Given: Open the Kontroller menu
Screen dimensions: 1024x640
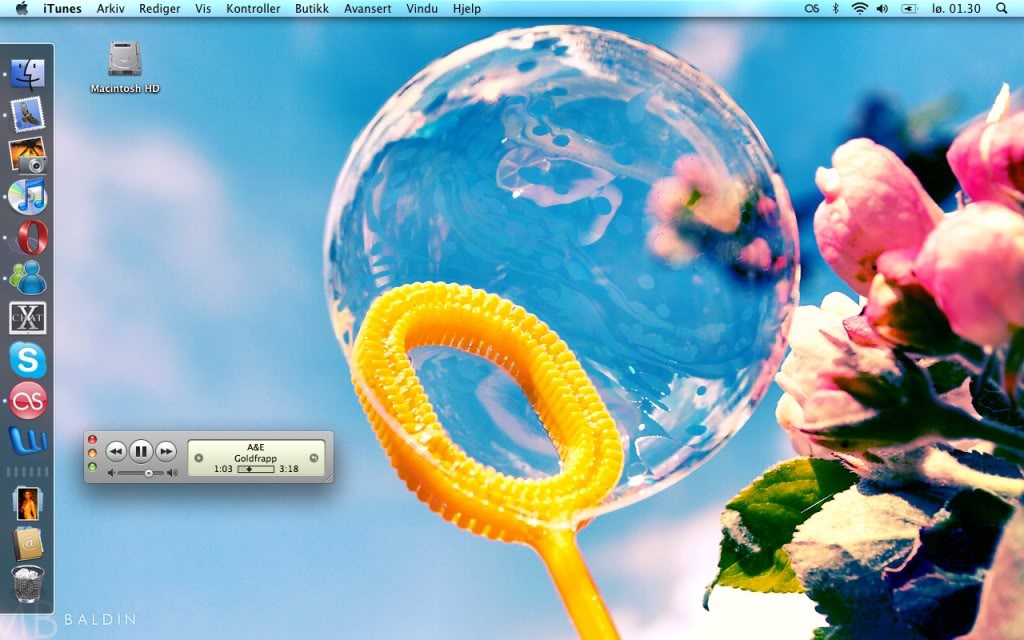Looking at the screenshot, I should pos(253,8).
